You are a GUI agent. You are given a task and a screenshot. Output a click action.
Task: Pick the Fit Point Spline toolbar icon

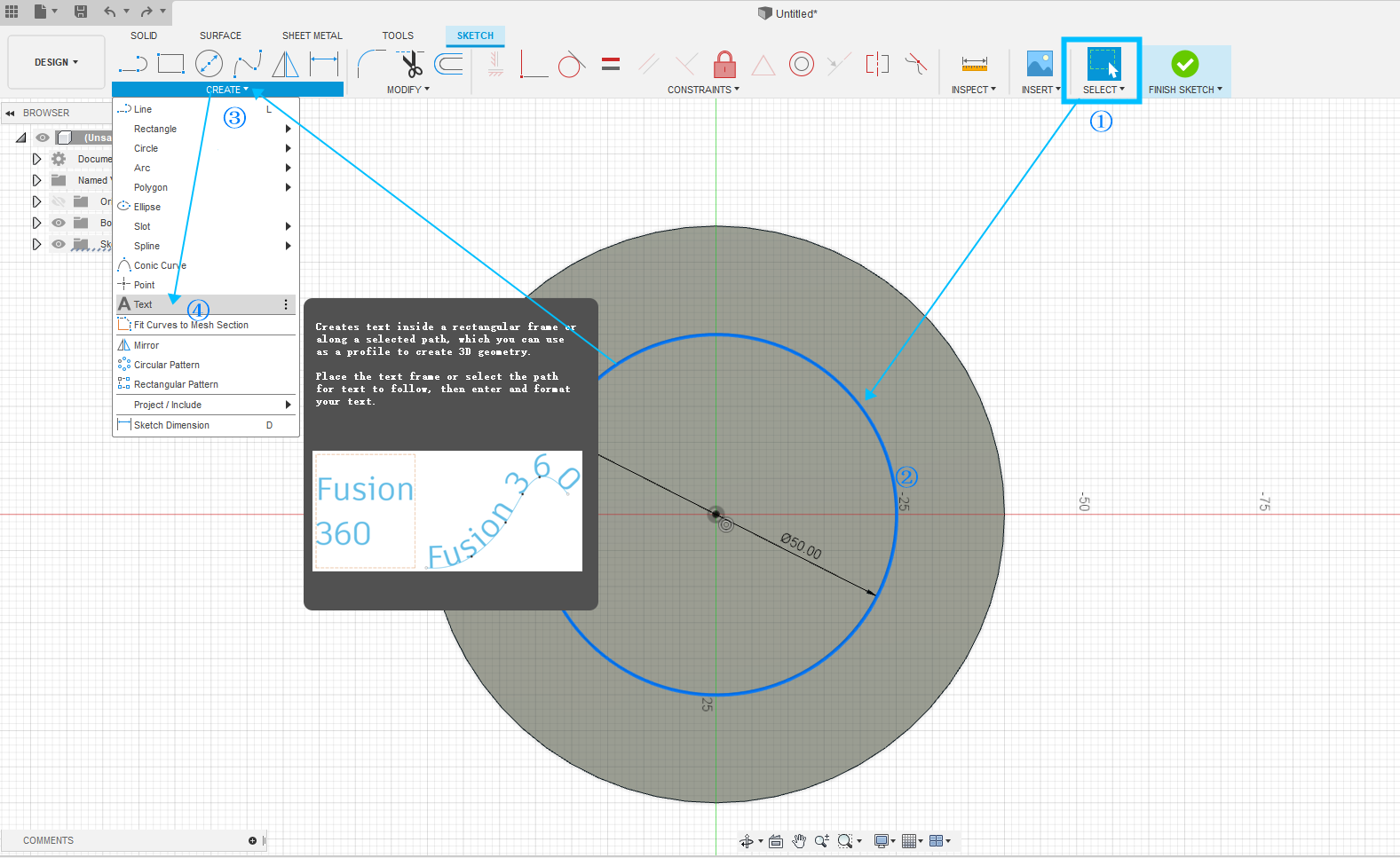(248, 64)
